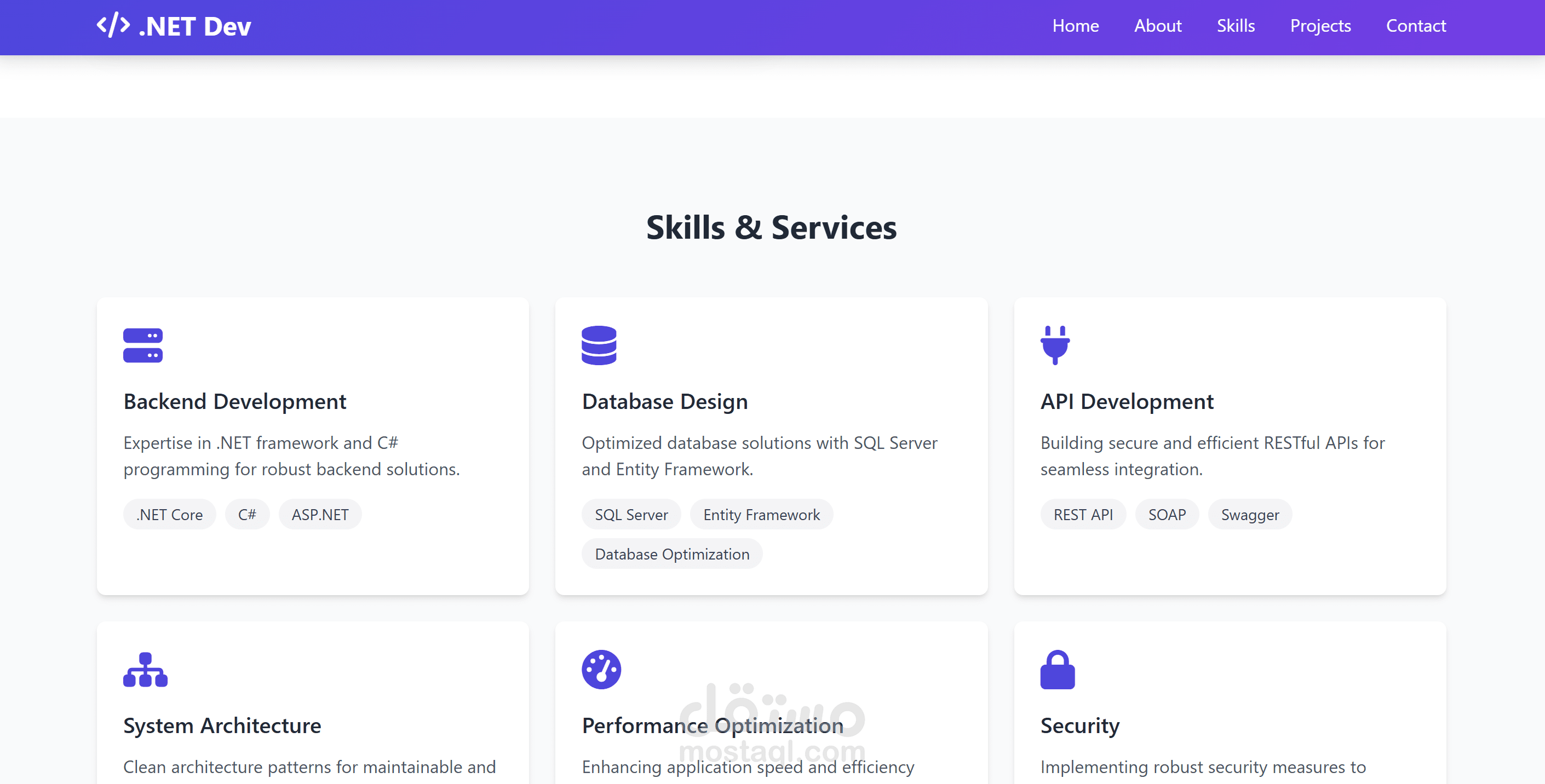Click the System Architecture card title
Screen dimensions: 1545x784
pos(222,726)
